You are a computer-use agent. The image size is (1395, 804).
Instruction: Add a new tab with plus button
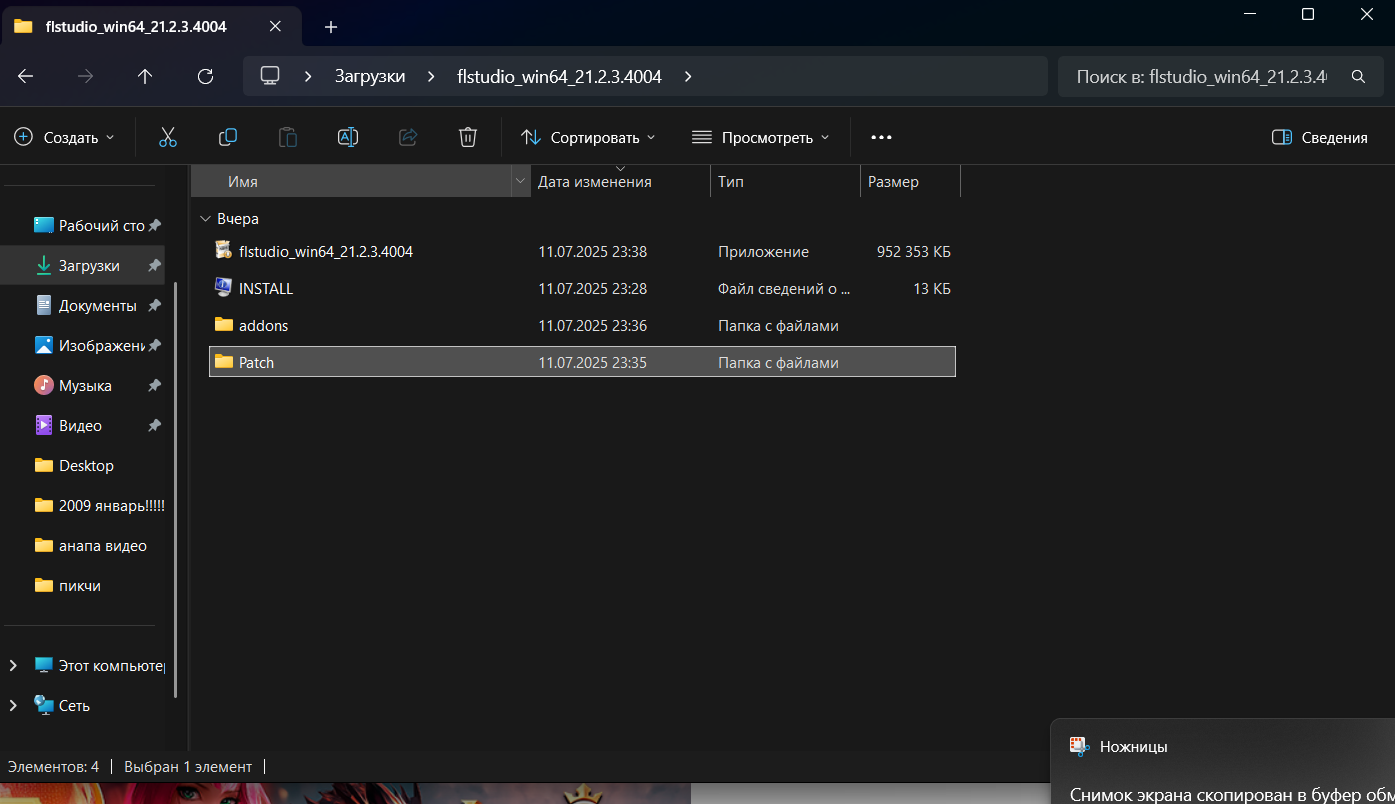click(x=331, y=27)
